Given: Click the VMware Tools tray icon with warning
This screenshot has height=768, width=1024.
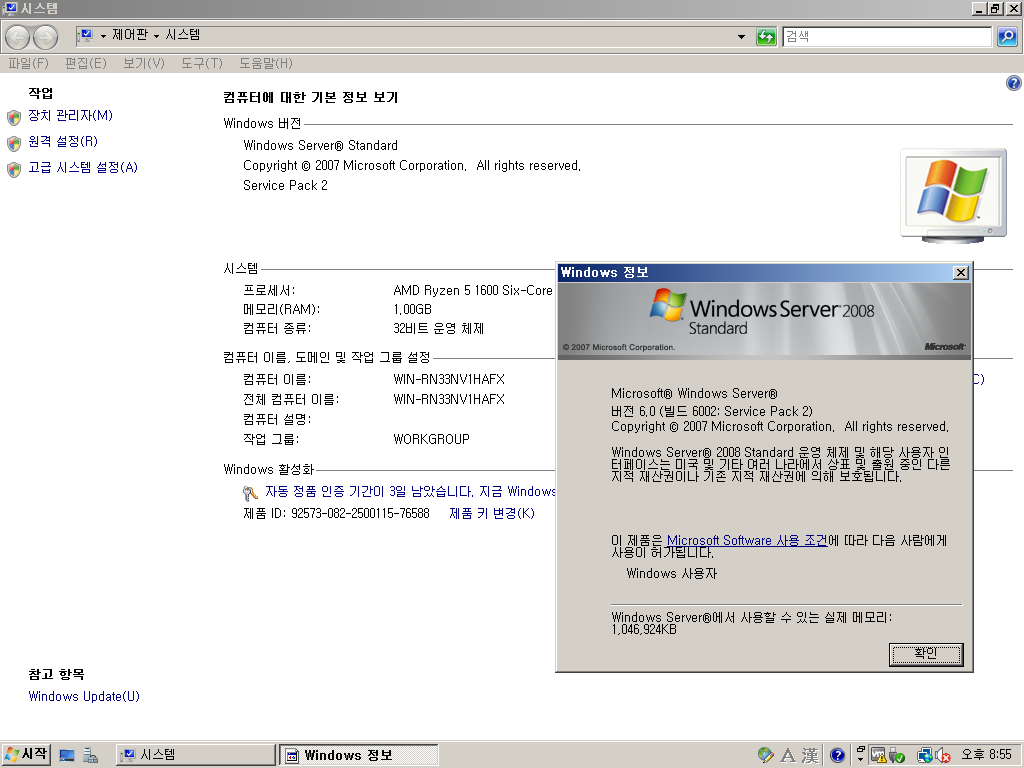Looking at the screenshot, I should [878, 756].
